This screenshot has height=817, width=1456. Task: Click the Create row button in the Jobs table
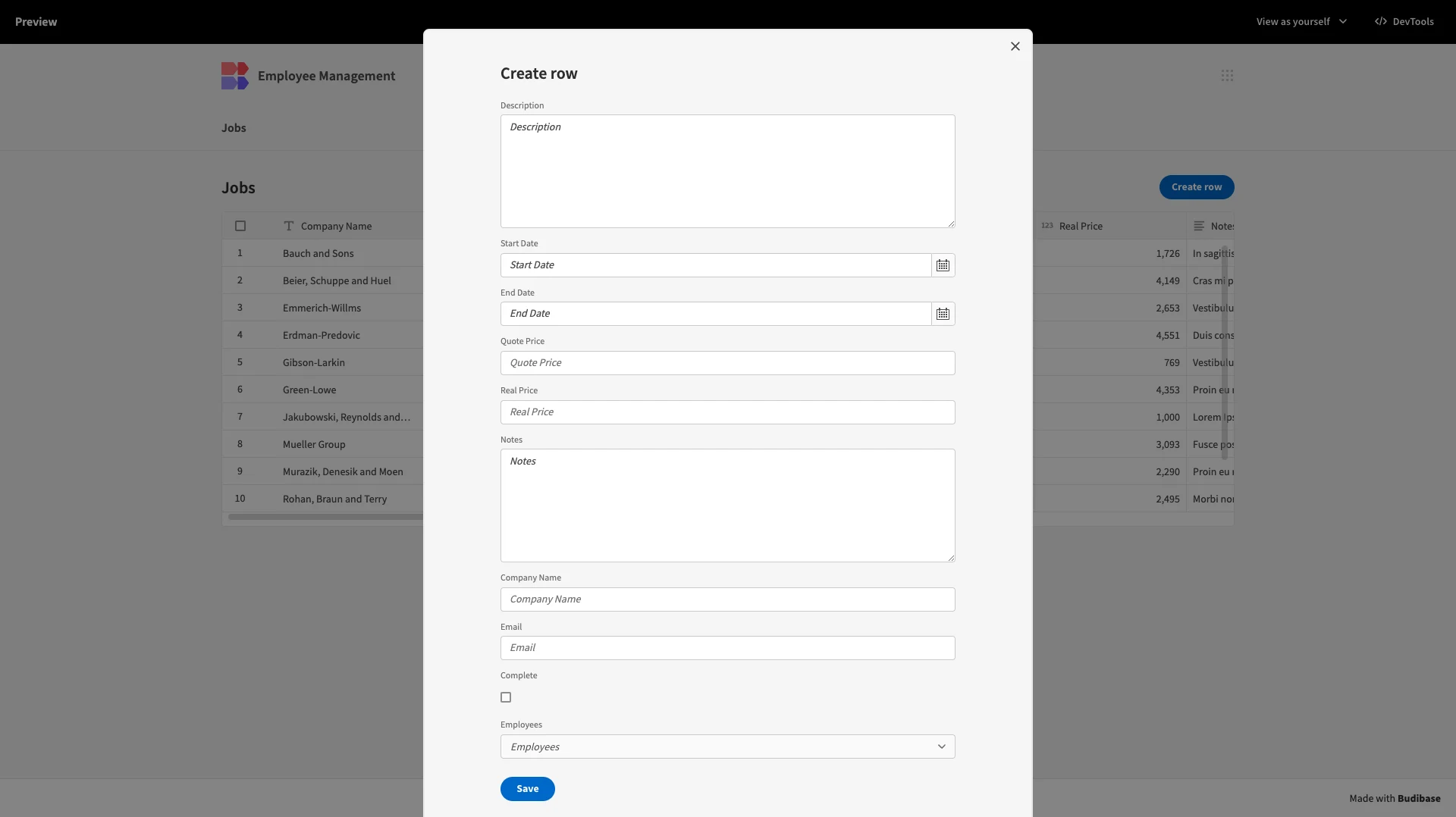click(x=1197, y=187)
